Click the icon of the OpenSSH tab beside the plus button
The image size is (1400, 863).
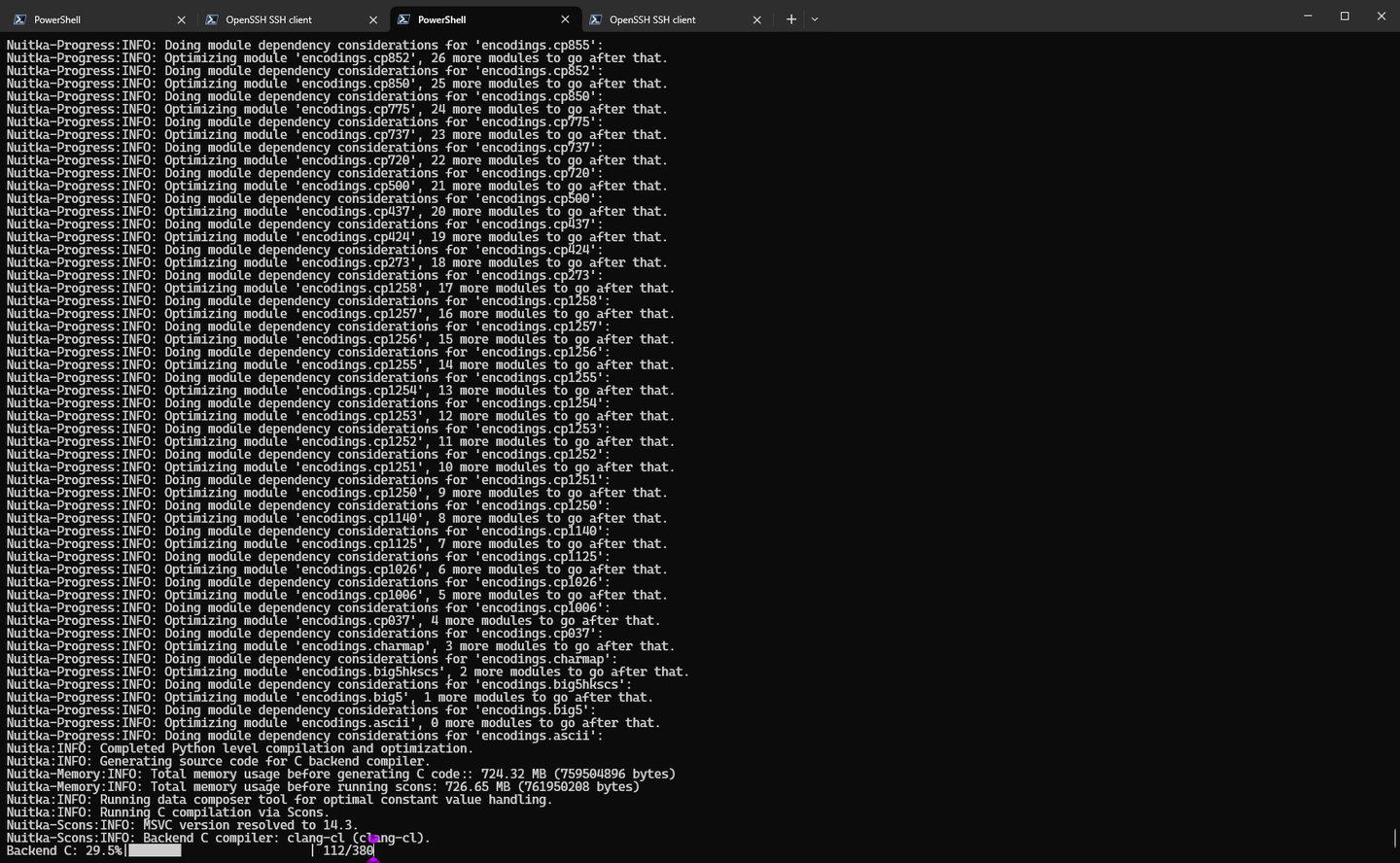596,19
